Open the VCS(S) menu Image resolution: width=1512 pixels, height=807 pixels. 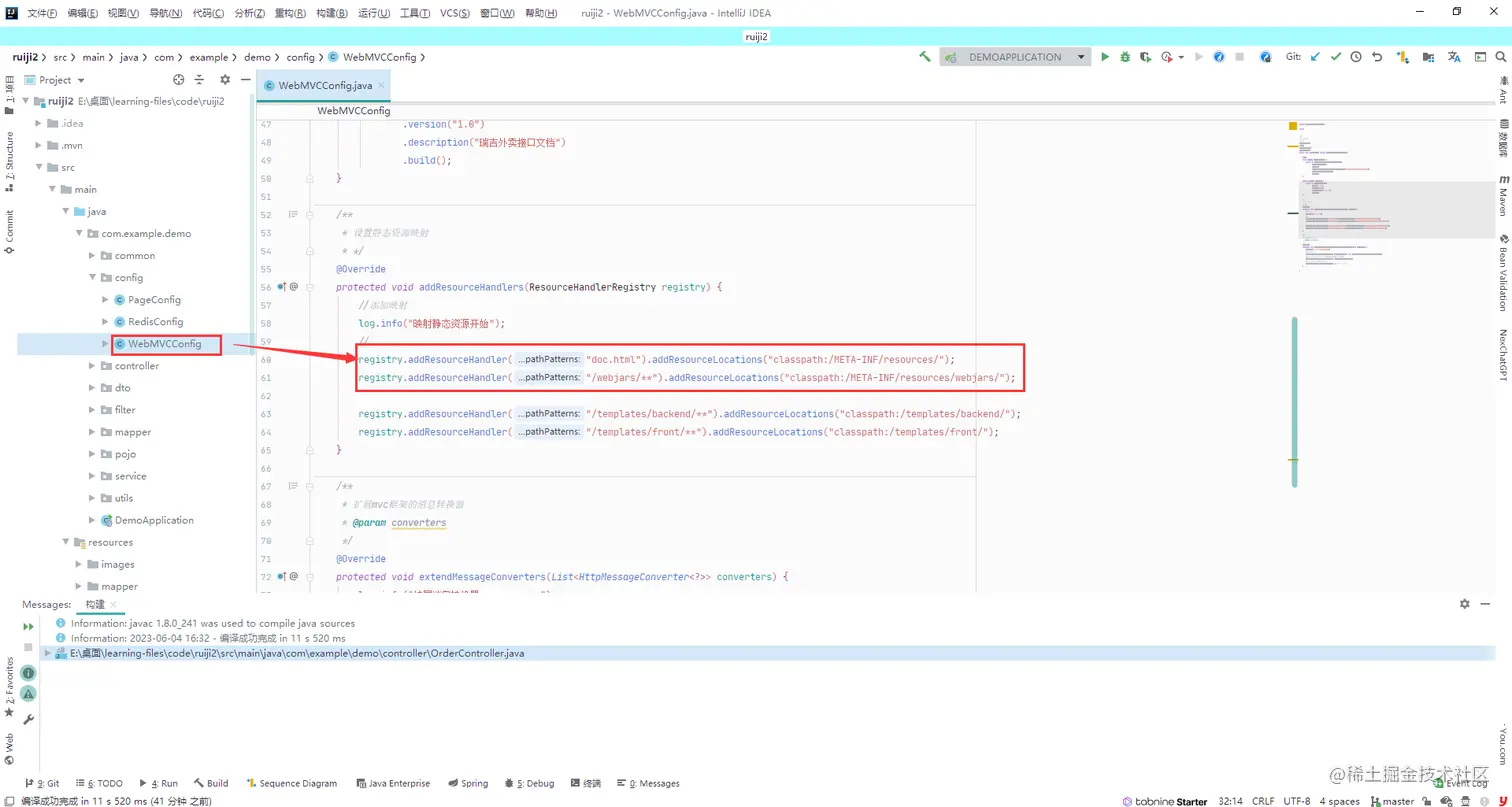tap(456, 13)
